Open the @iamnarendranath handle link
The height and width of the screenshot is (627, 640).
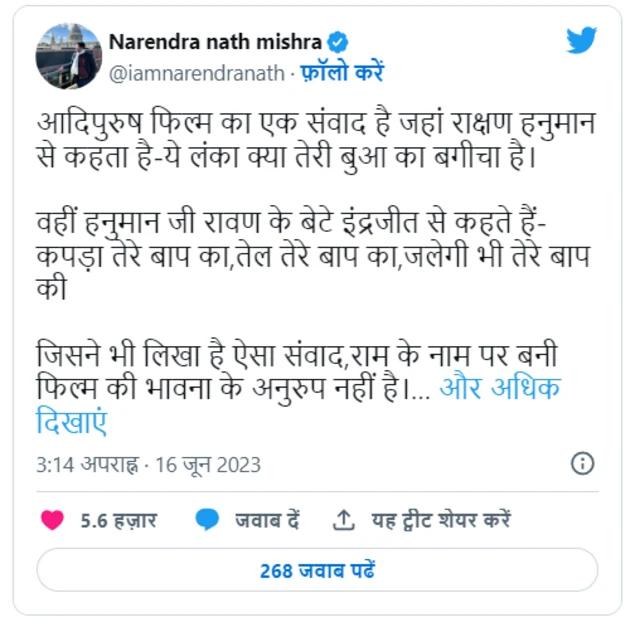196,73
